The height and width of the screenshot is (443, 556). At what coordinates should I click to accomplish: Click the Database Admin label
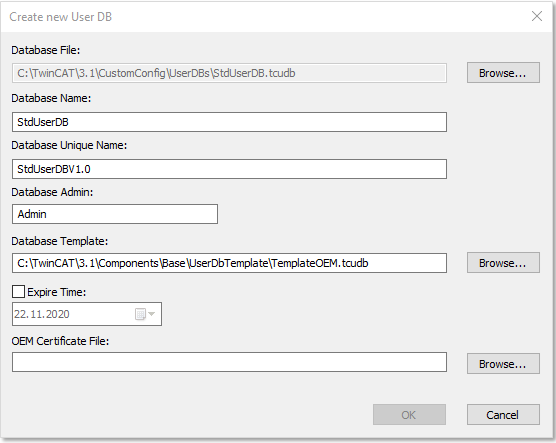(52, 192)
